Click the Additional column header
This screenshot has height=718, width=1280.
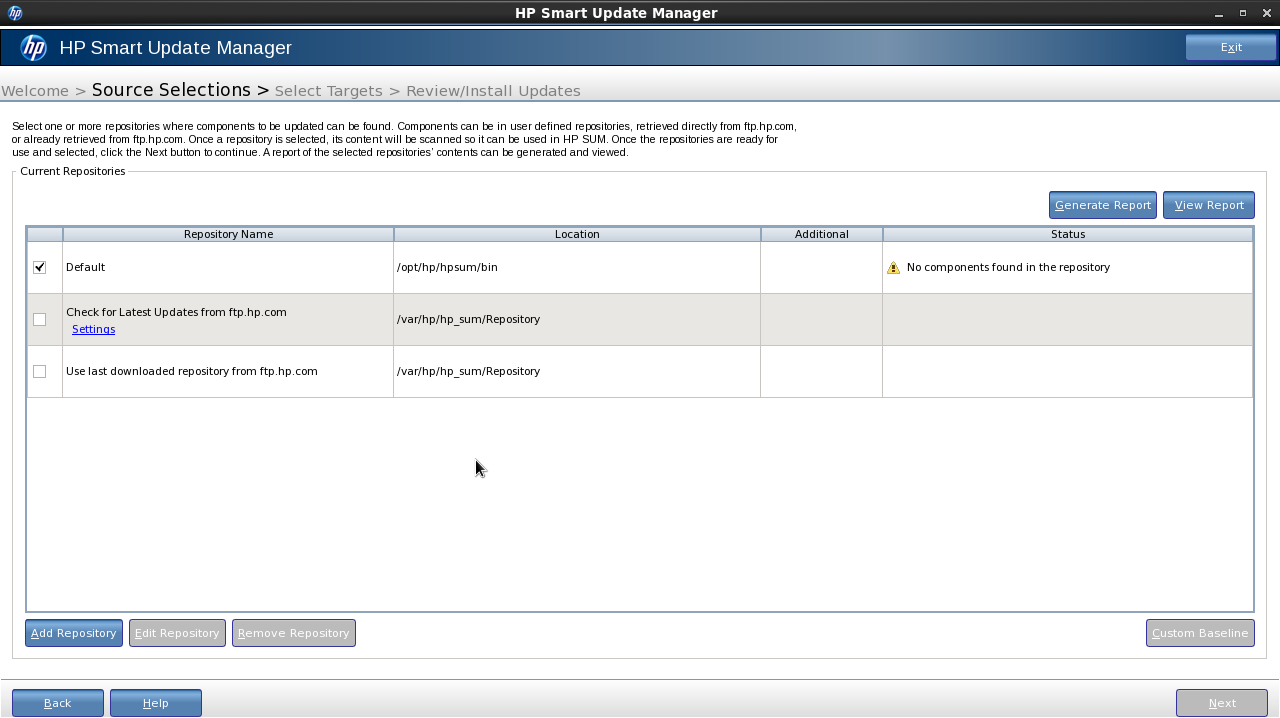pyautogui.click(x=822, y=234)
